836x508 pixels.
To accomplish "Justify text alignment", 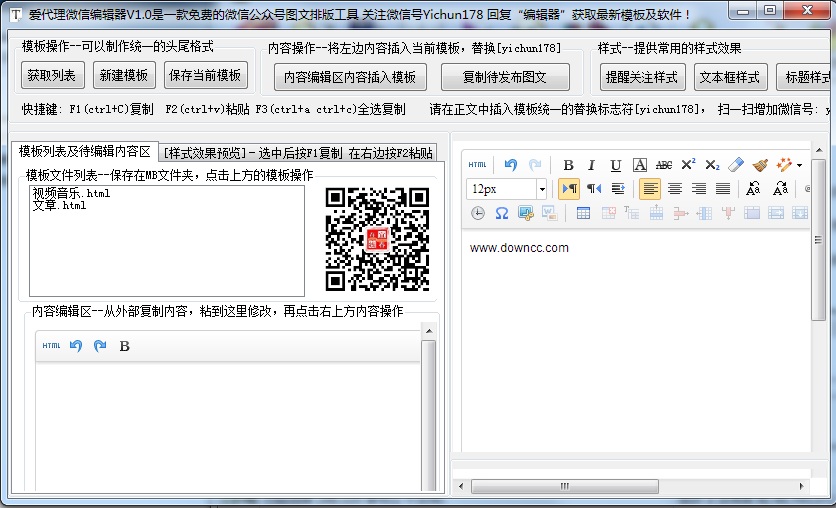I will [x=723, y=189].
